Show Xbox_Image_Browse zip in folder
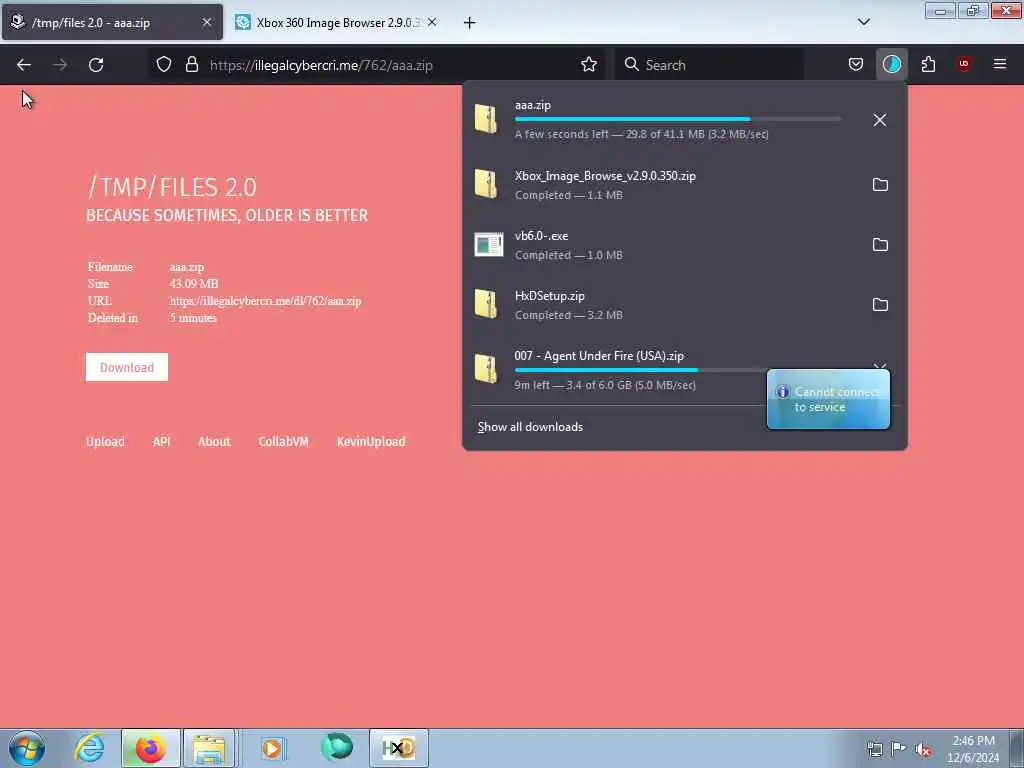The height and width of the screenshot is (768, 1024). 880,185
